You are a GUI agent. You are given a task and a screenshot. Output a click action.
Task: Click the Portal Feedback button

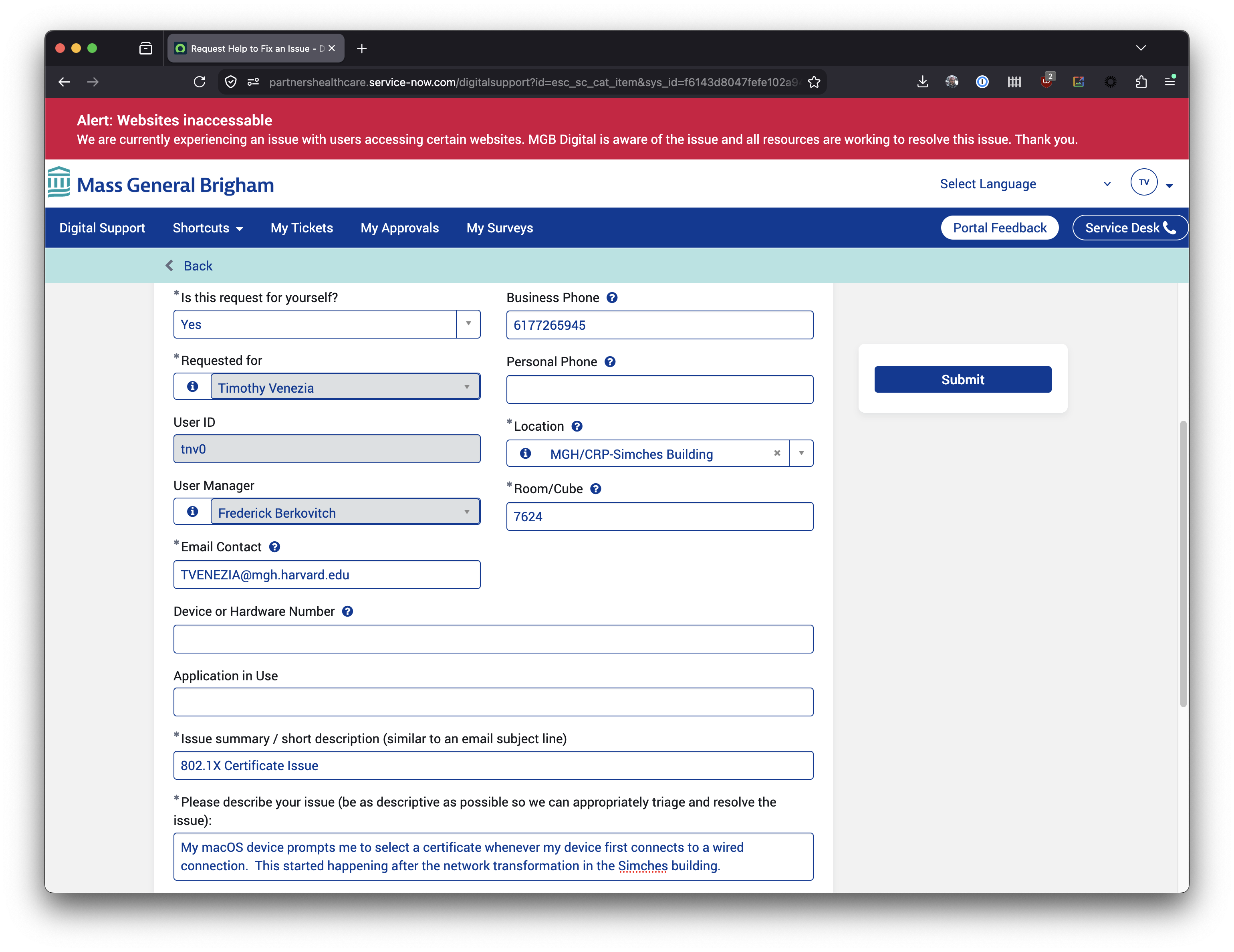point(1000,228)
